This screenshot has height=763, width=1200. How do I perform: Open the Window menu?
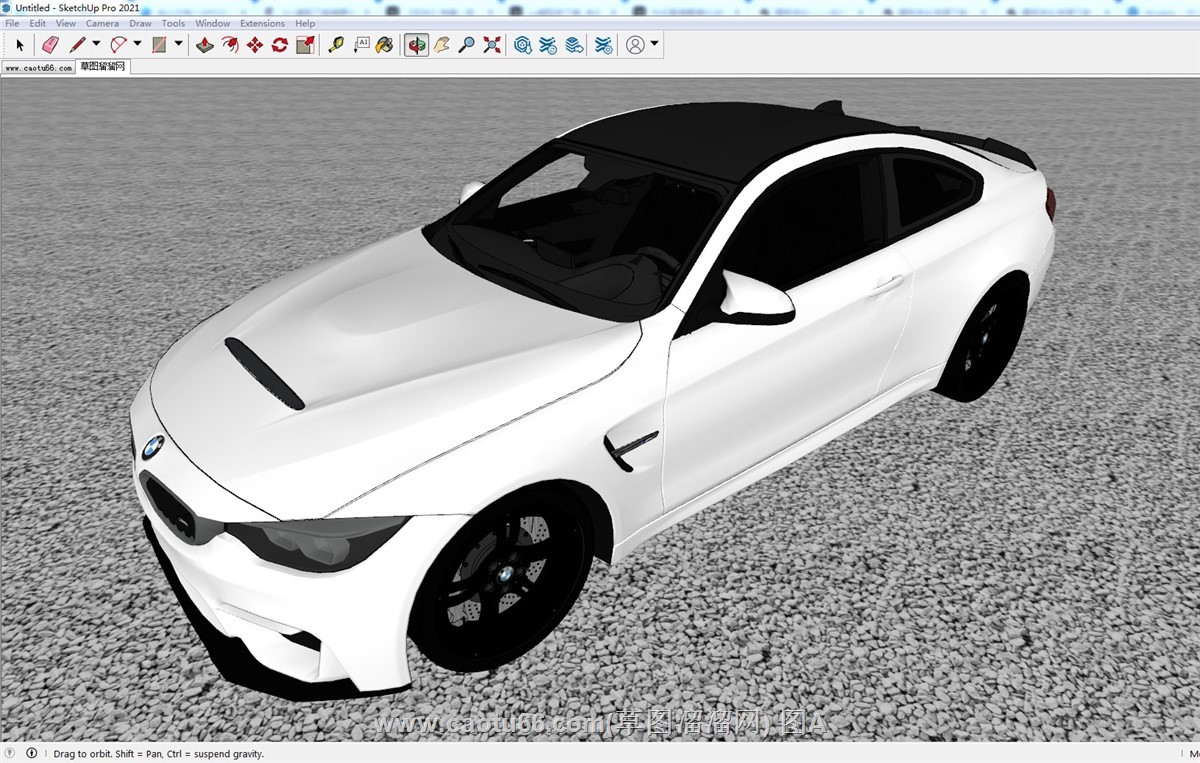(212, 23)
